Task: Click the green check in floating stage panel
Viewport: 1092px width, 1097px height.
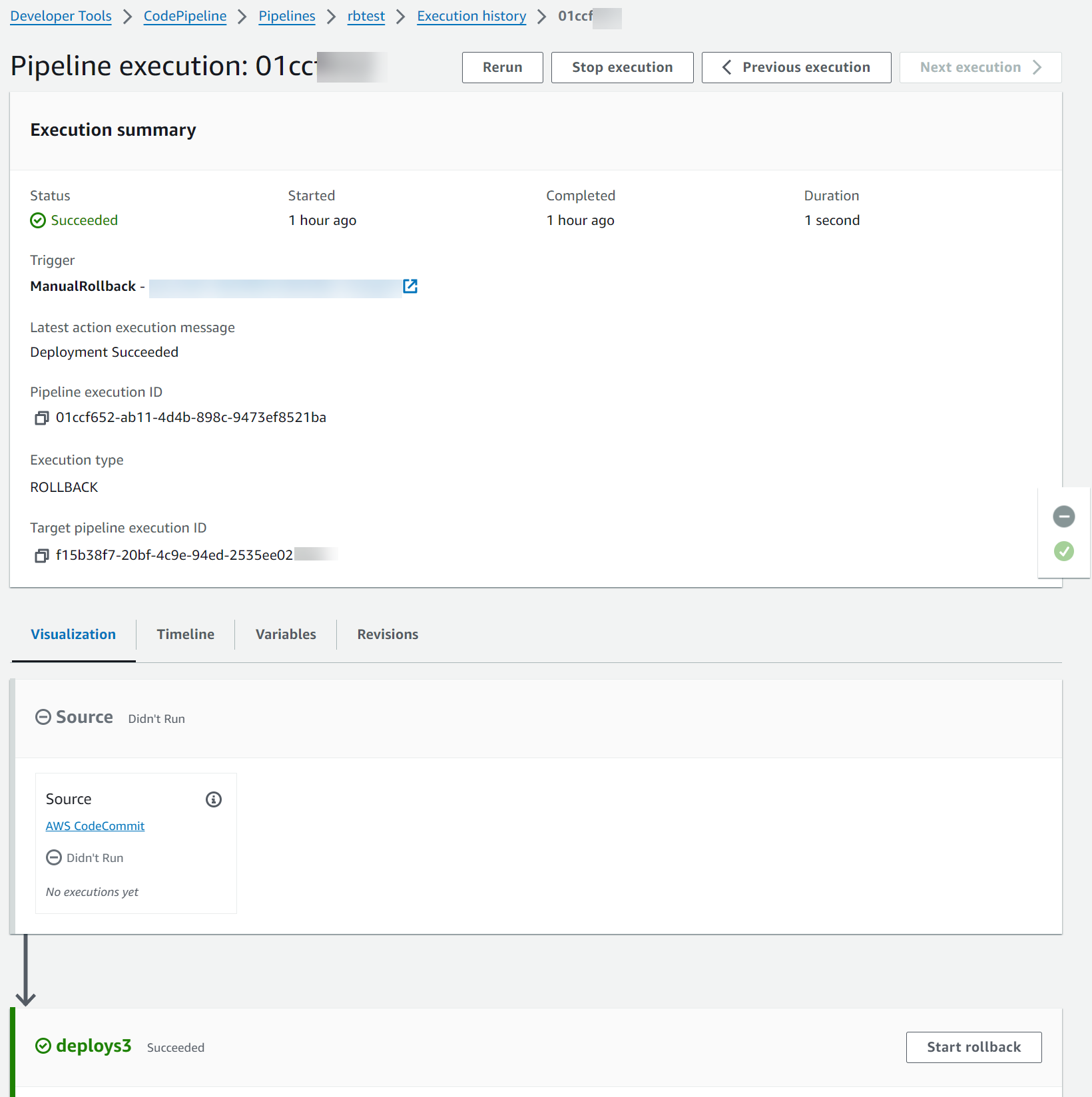Action: pos(1063,551)
